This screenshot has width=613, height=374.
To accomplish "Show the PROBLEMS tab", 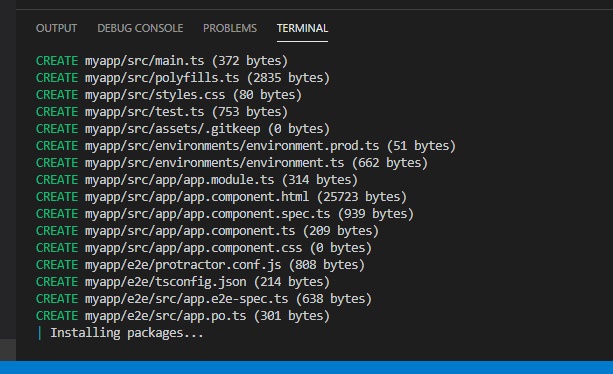I will coord(230,28).
